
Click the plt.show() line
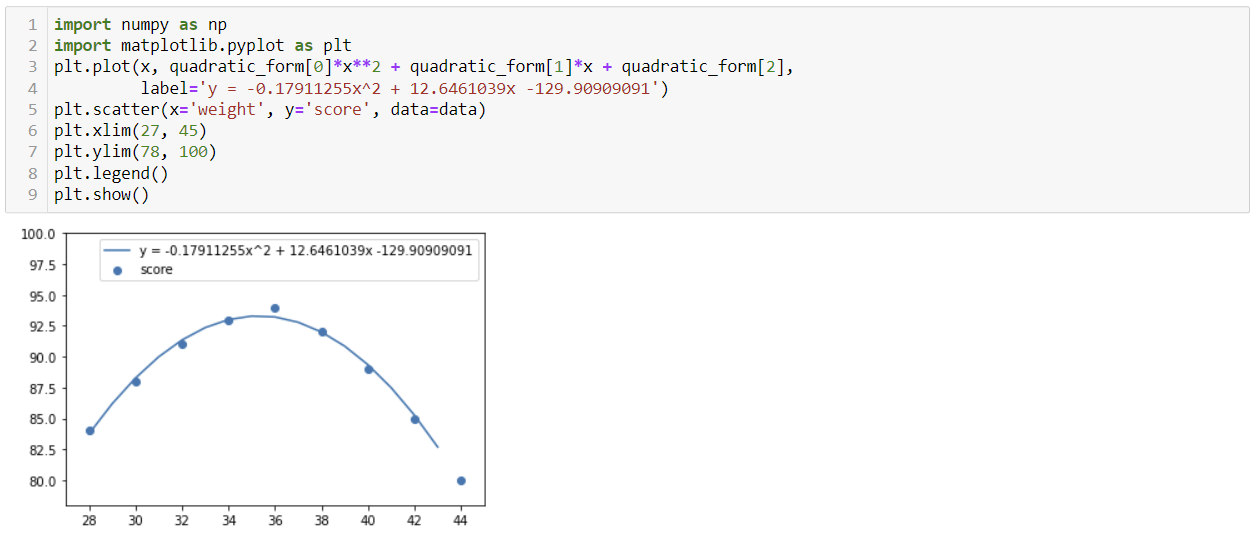tap(101, 194)
